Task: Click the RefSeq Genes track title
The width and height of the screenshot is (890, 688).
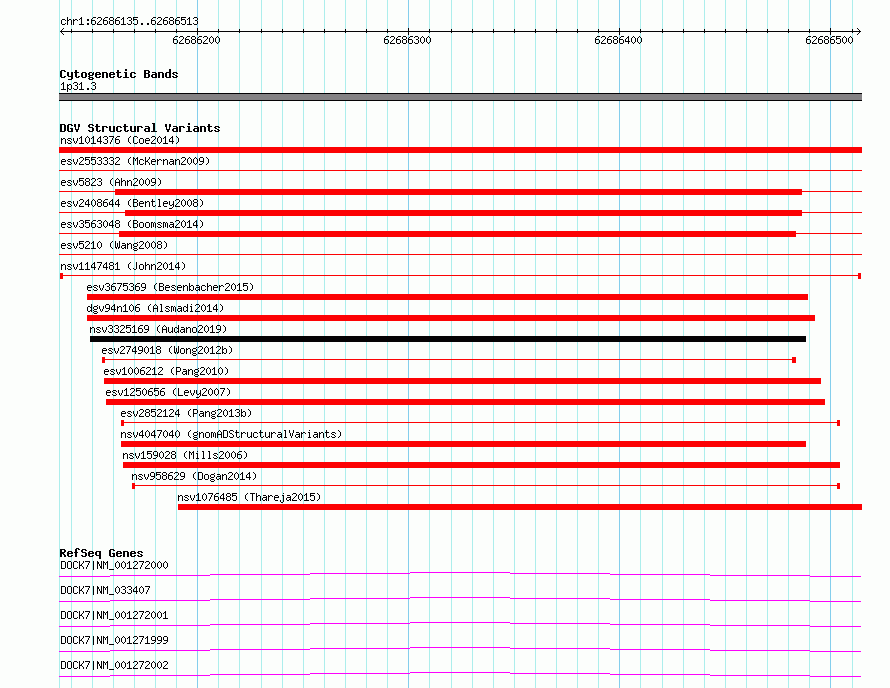Action: click(101, 553)
